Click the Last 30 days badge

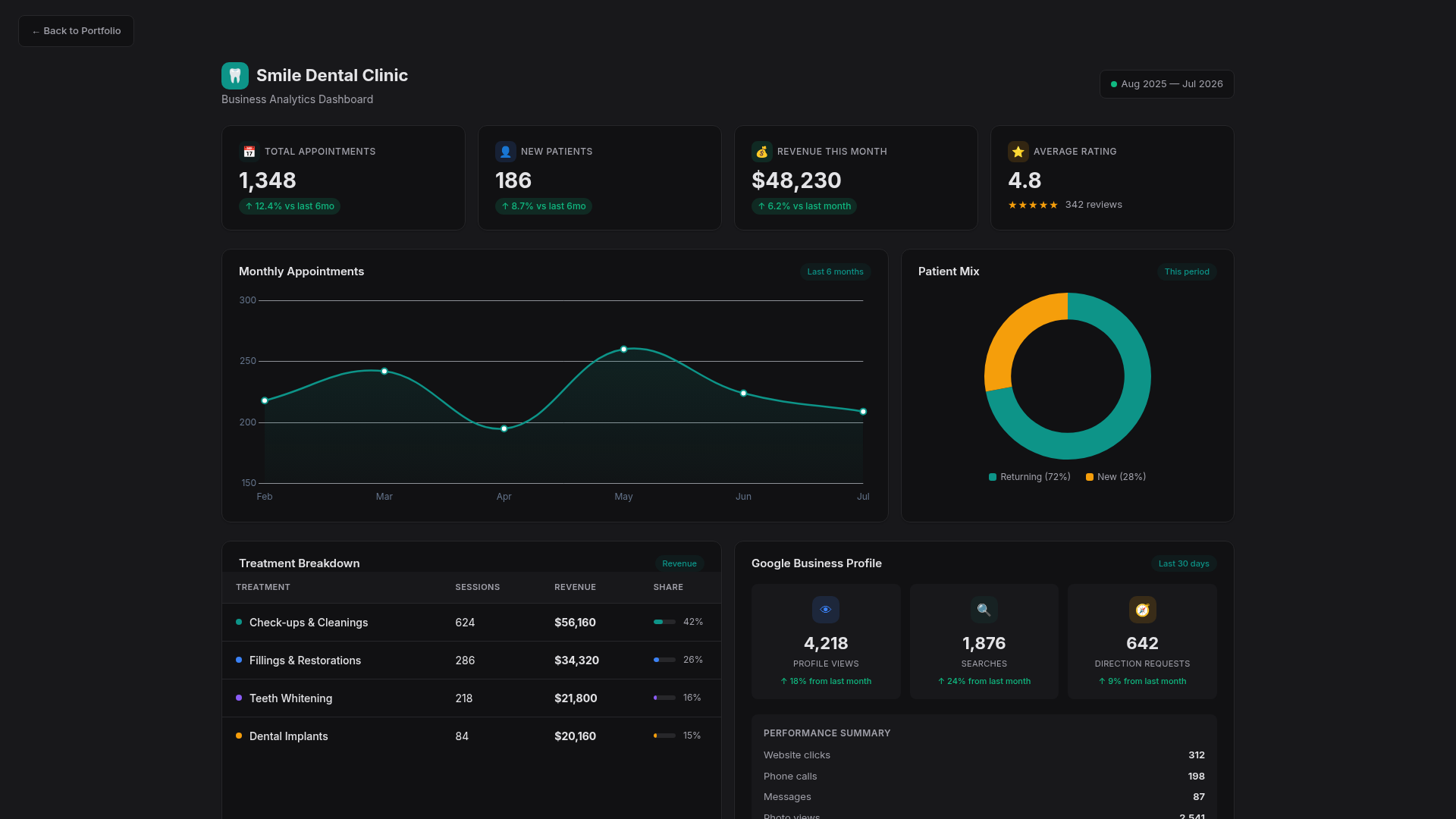point(1184,563)
